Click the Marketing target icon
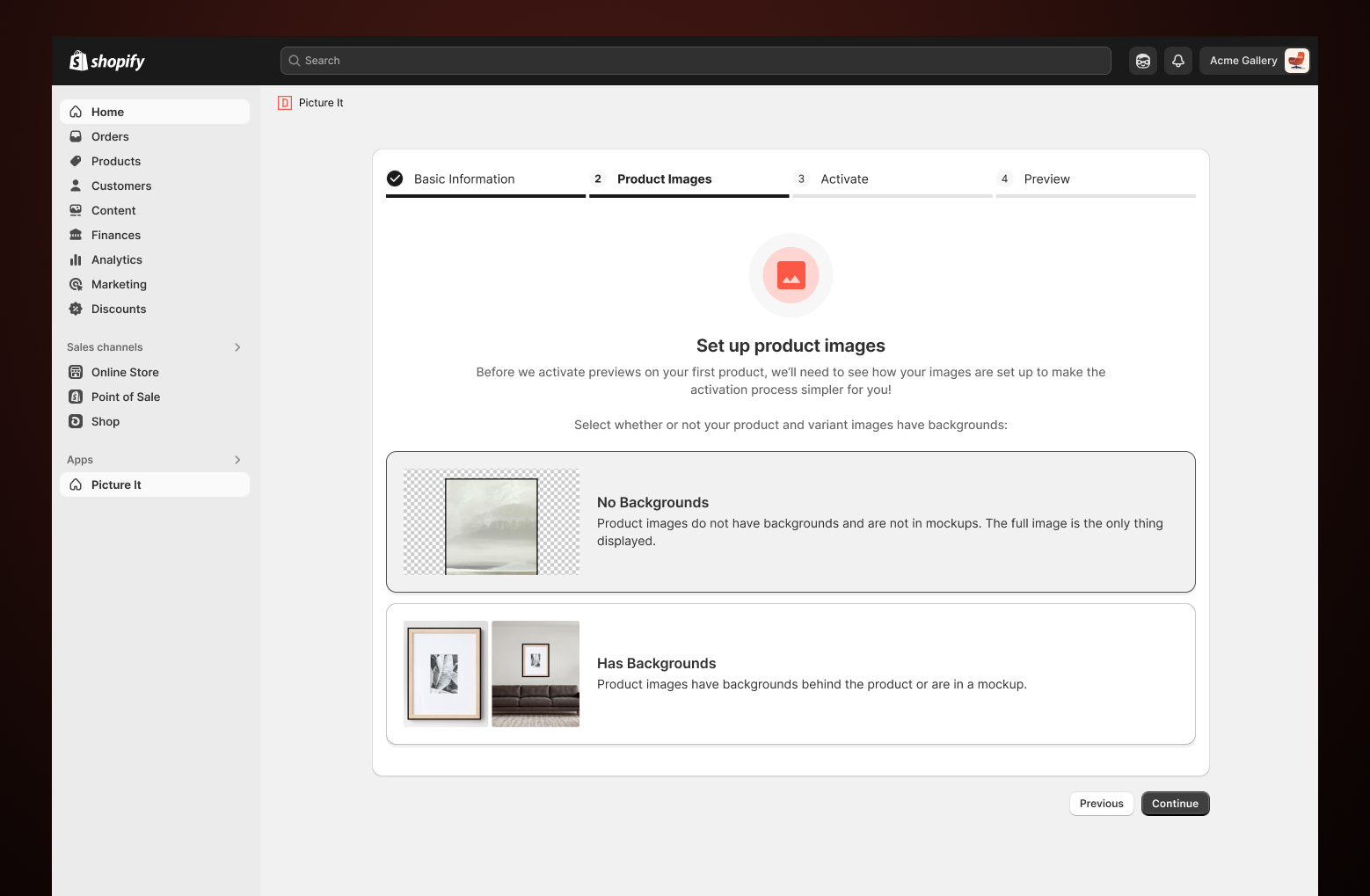1370x896 pixels. pyautogui.click(x=76, y=284)
